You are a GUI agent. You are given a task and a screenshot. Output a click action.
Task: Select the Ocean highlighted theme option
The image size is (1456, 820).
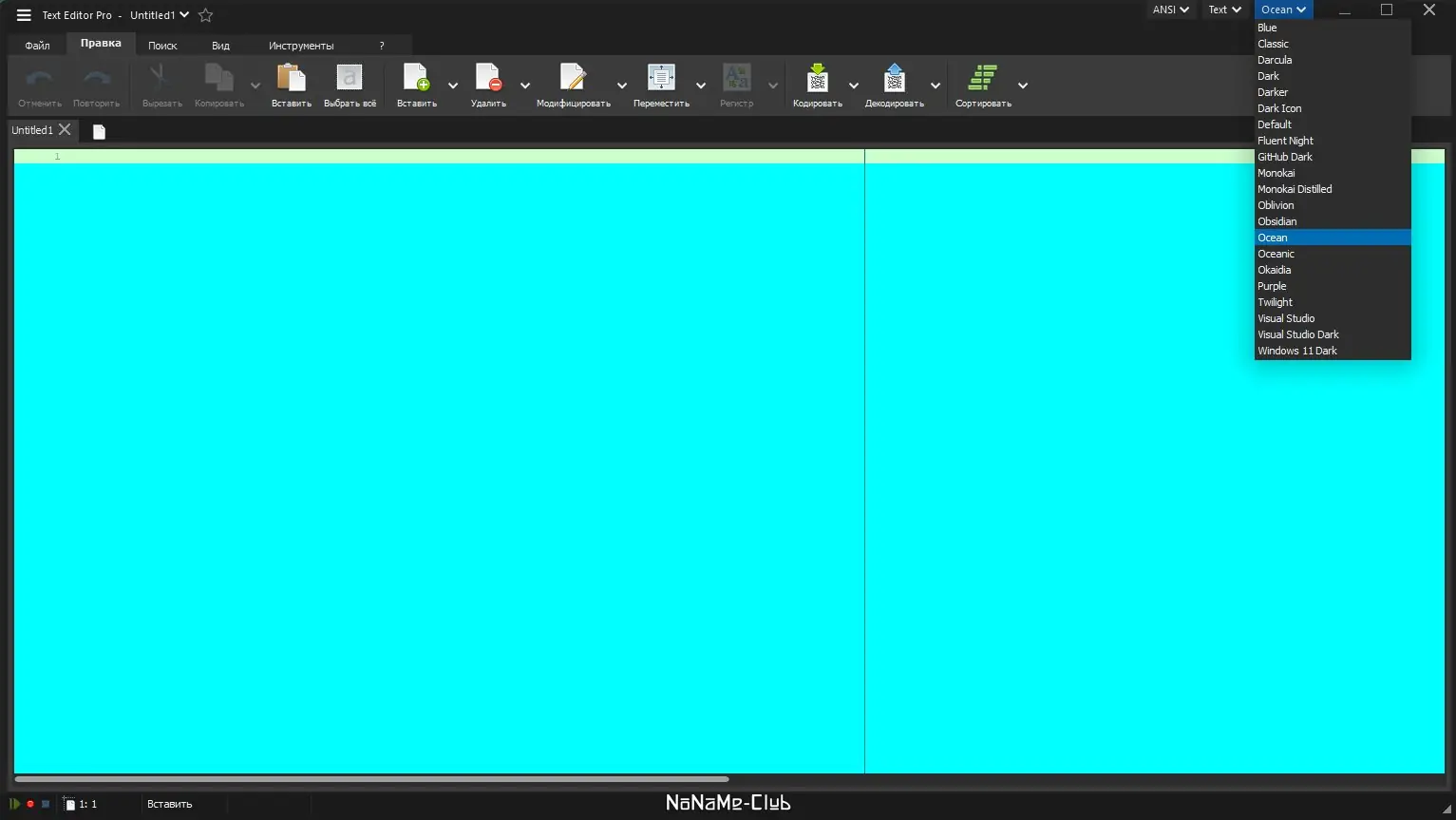(x=1273, y=237)
